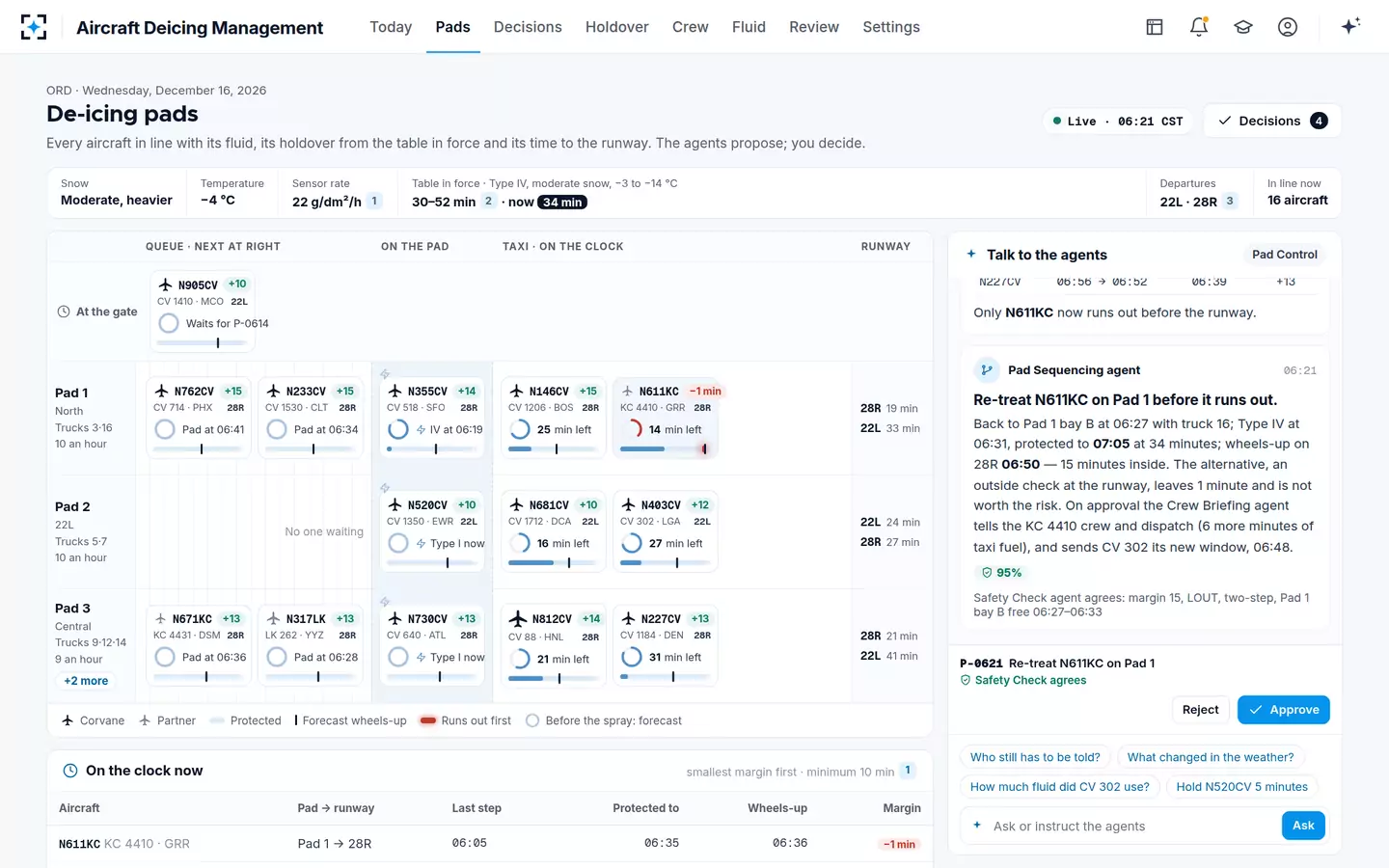Reject proposal P-0621
This screenshot has height=868, width=1389.
tap(1201, 710)
